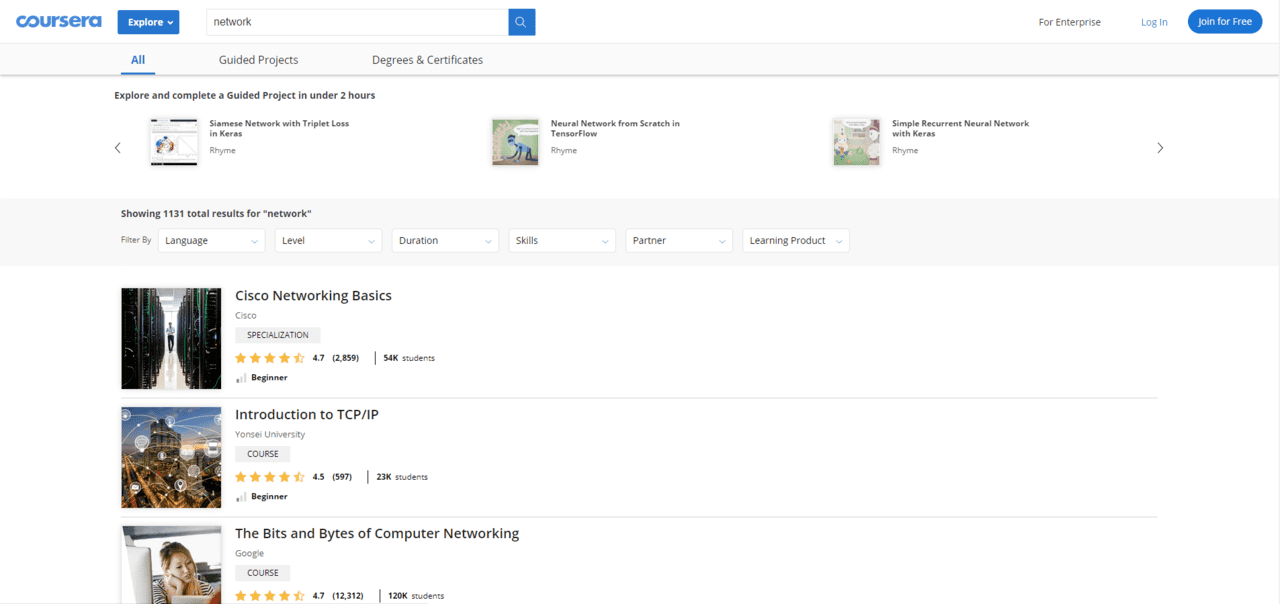
Task: Expand the Skills filter
Action: (562, 240)
